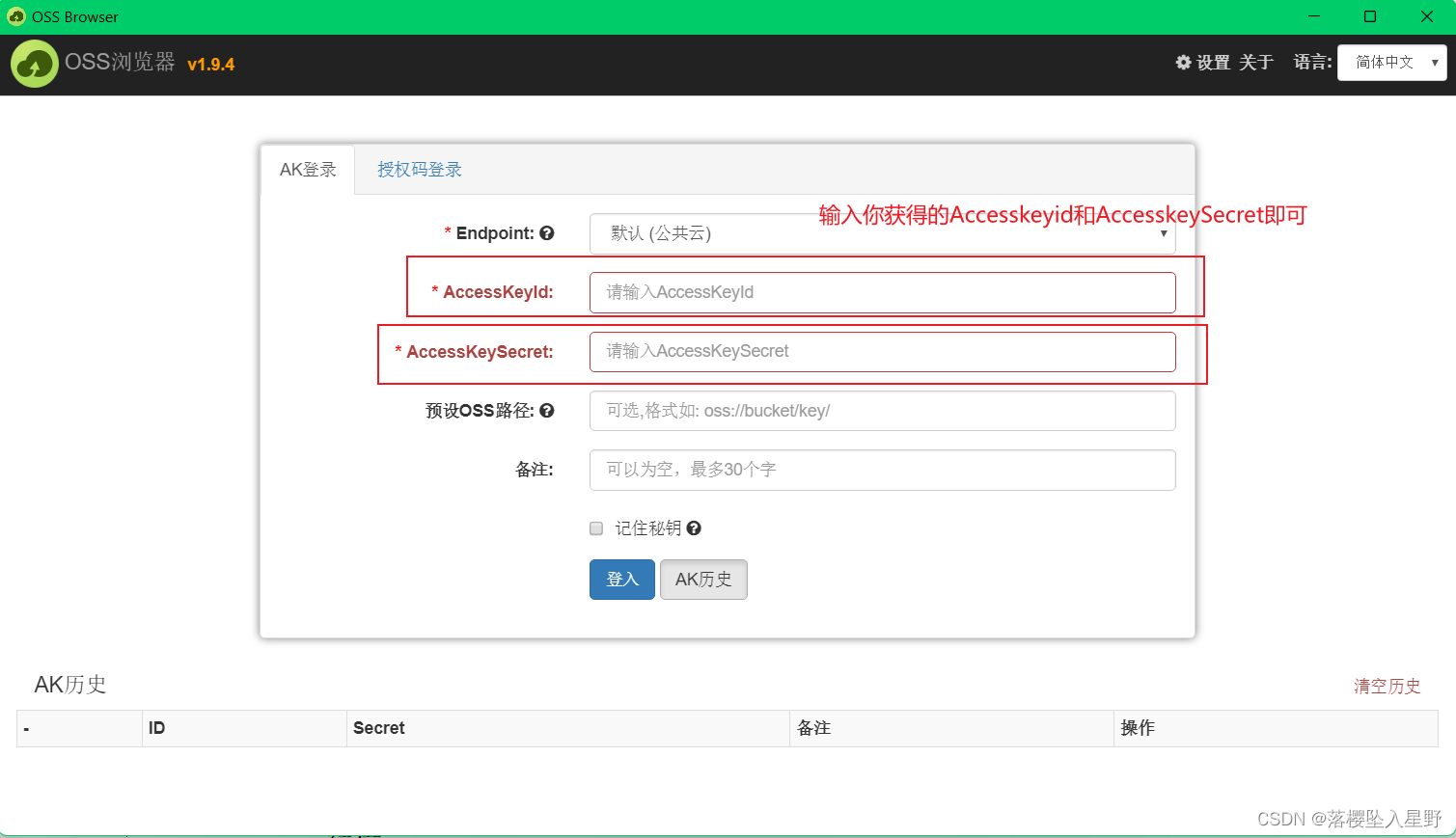The image size is (1456, 838).
Task: Click the dropdown arrow on the language selector
Action: pos(1435,61)
